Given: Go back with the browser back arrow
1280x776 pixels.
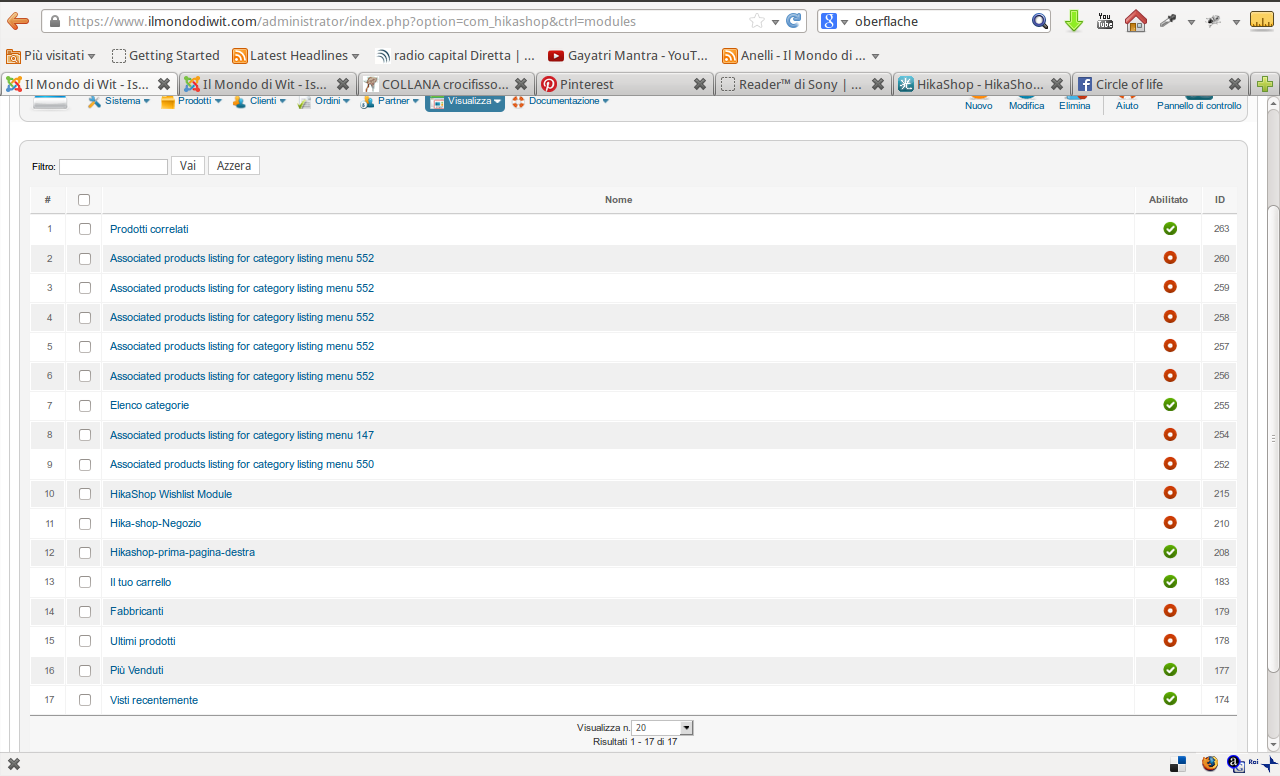Looking at the screenshot, I should click(x=18, y=21).
